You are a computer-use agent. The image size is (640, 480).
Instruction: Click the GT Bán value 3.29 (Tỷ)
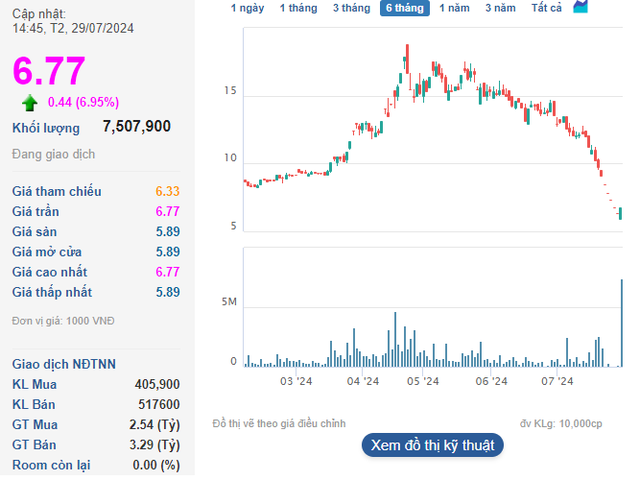pyautogui.click(x=154, y=445)
